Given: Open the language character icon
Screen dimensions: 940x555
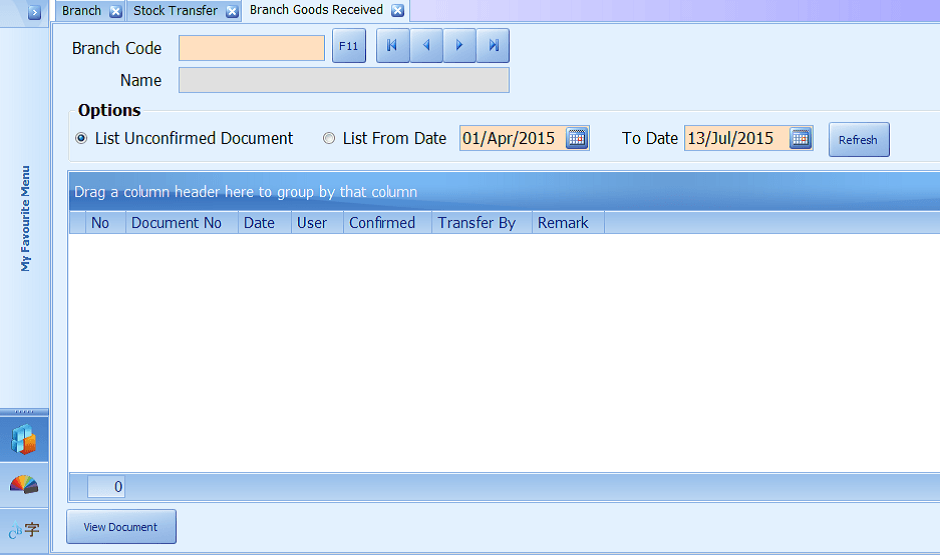Looking at the screenshot, I should coord(24,530).
